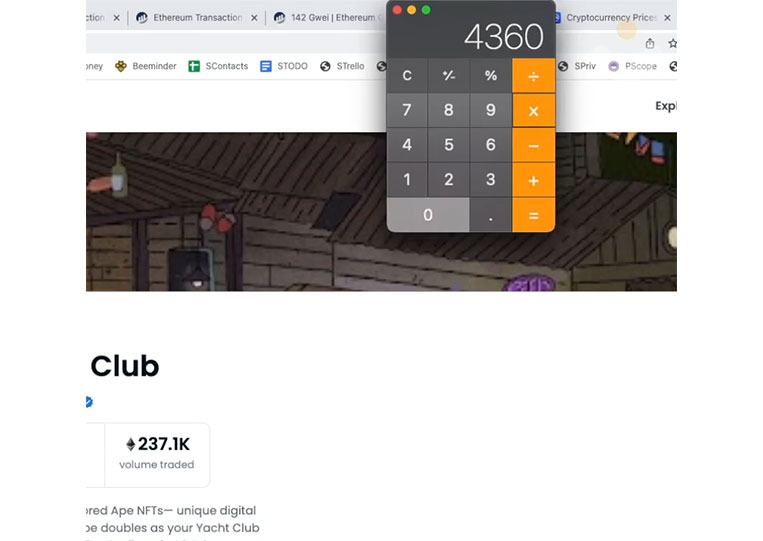Close the Cryptocurrency Prices tab
The width and height of the screenshot is (763, 541).
point(667,18)
